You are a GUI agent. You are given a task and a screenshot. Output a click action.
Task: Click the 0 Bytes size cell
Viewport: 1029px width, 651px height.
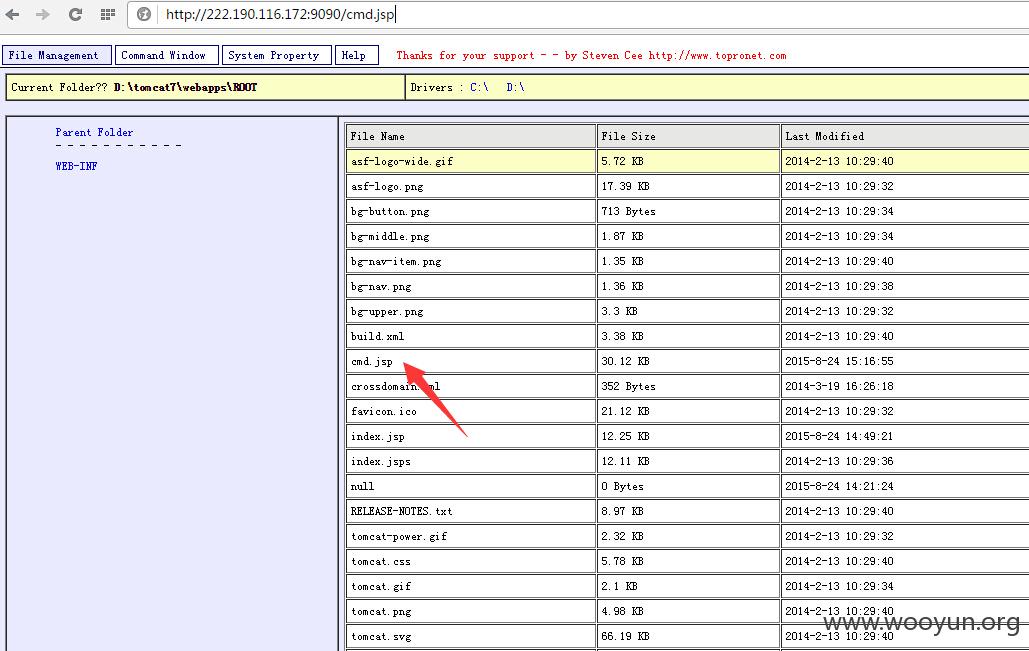pyautogui.click(x=688, y=486)
